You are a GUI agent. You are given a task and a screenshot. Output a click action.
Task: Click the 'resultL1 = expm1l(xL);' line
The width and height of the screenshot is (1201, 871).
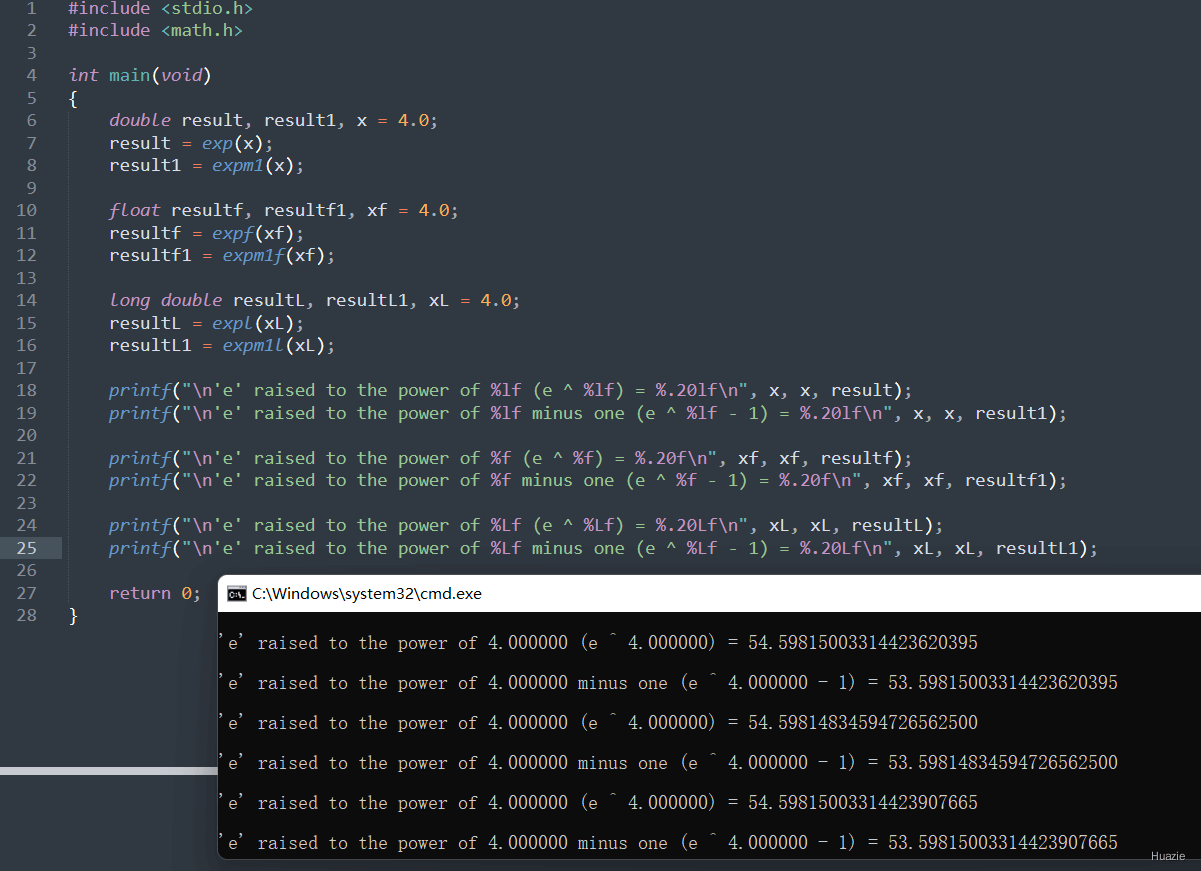coord(222,345)
